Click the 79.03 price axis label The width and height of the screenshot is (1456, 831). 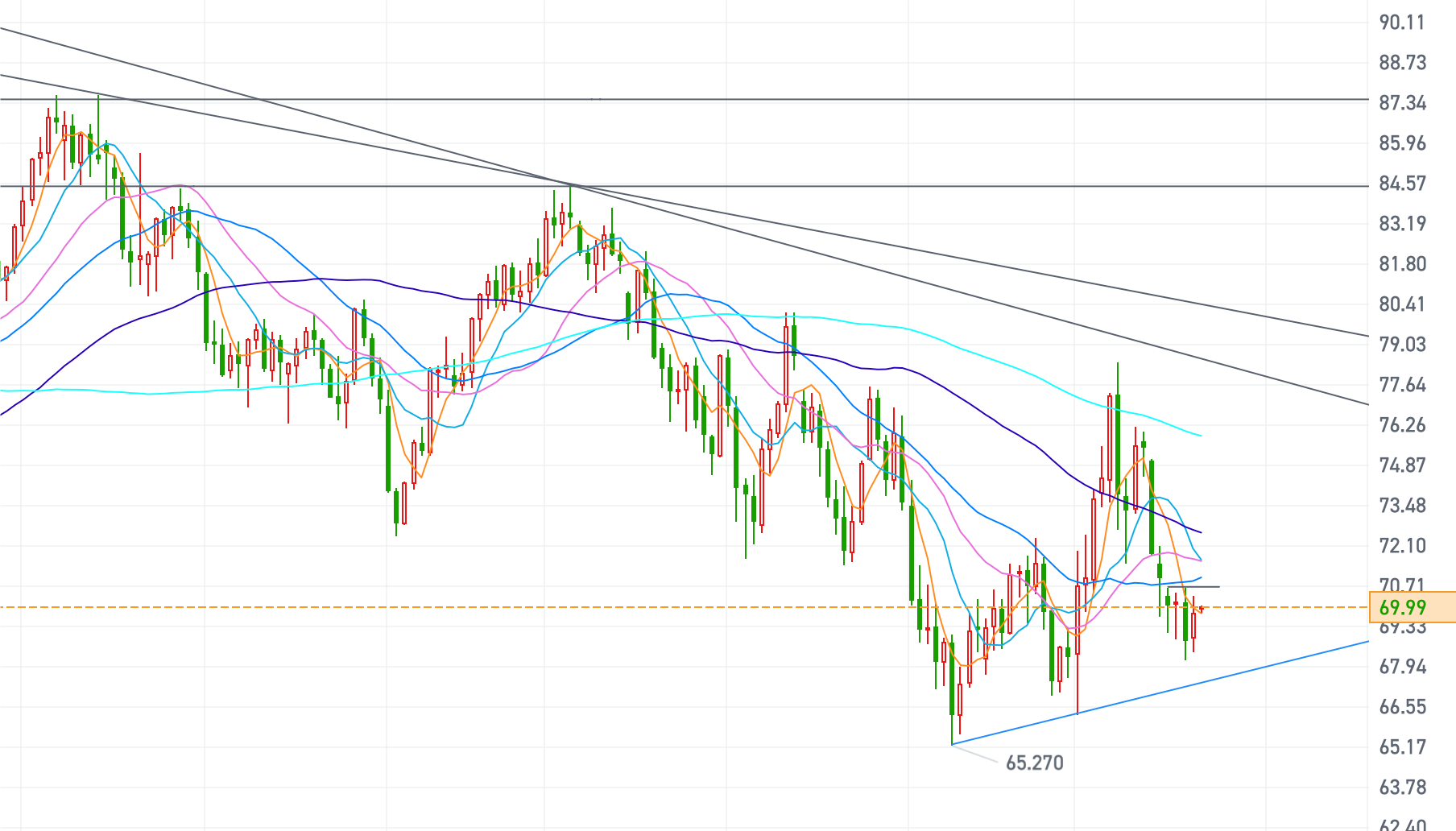pos(1402,345)
